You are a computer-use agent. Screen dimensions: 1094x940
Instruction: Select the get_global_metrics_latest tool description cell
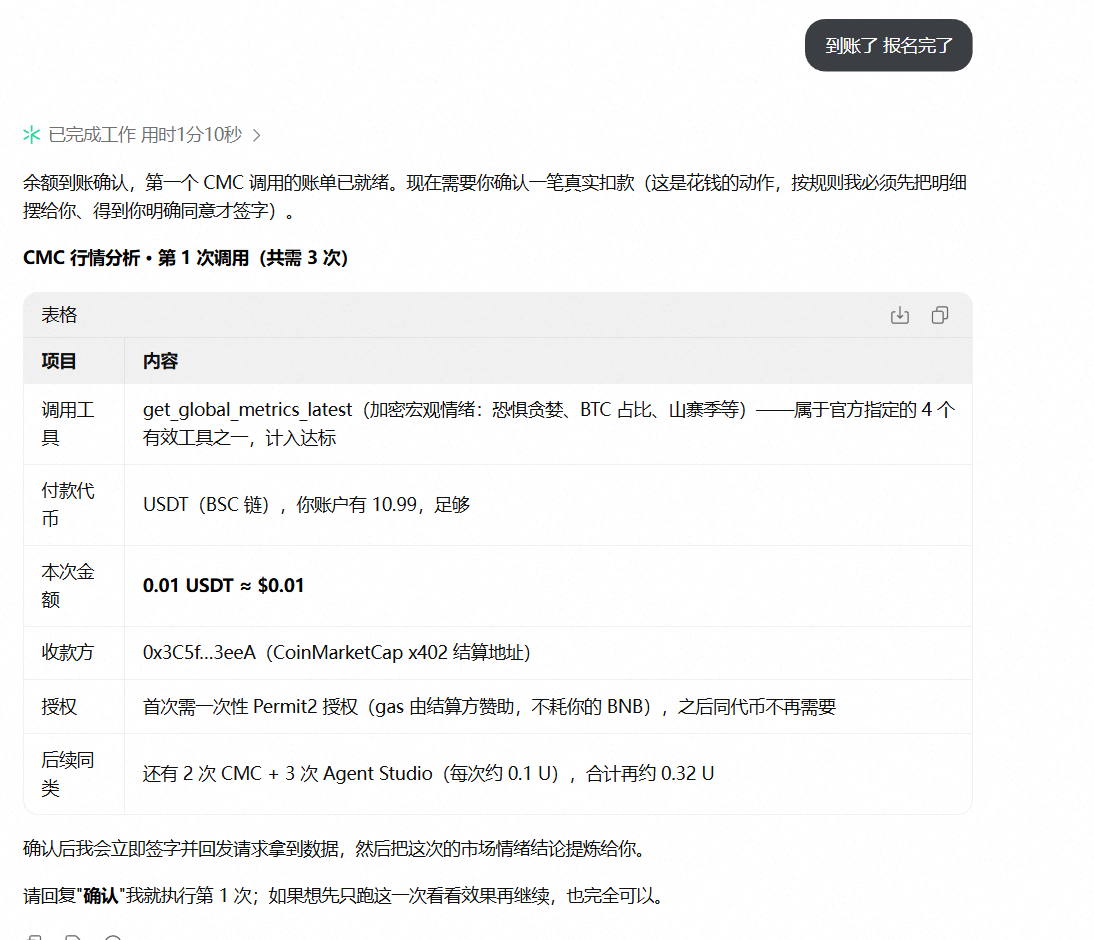pos(548,424)
